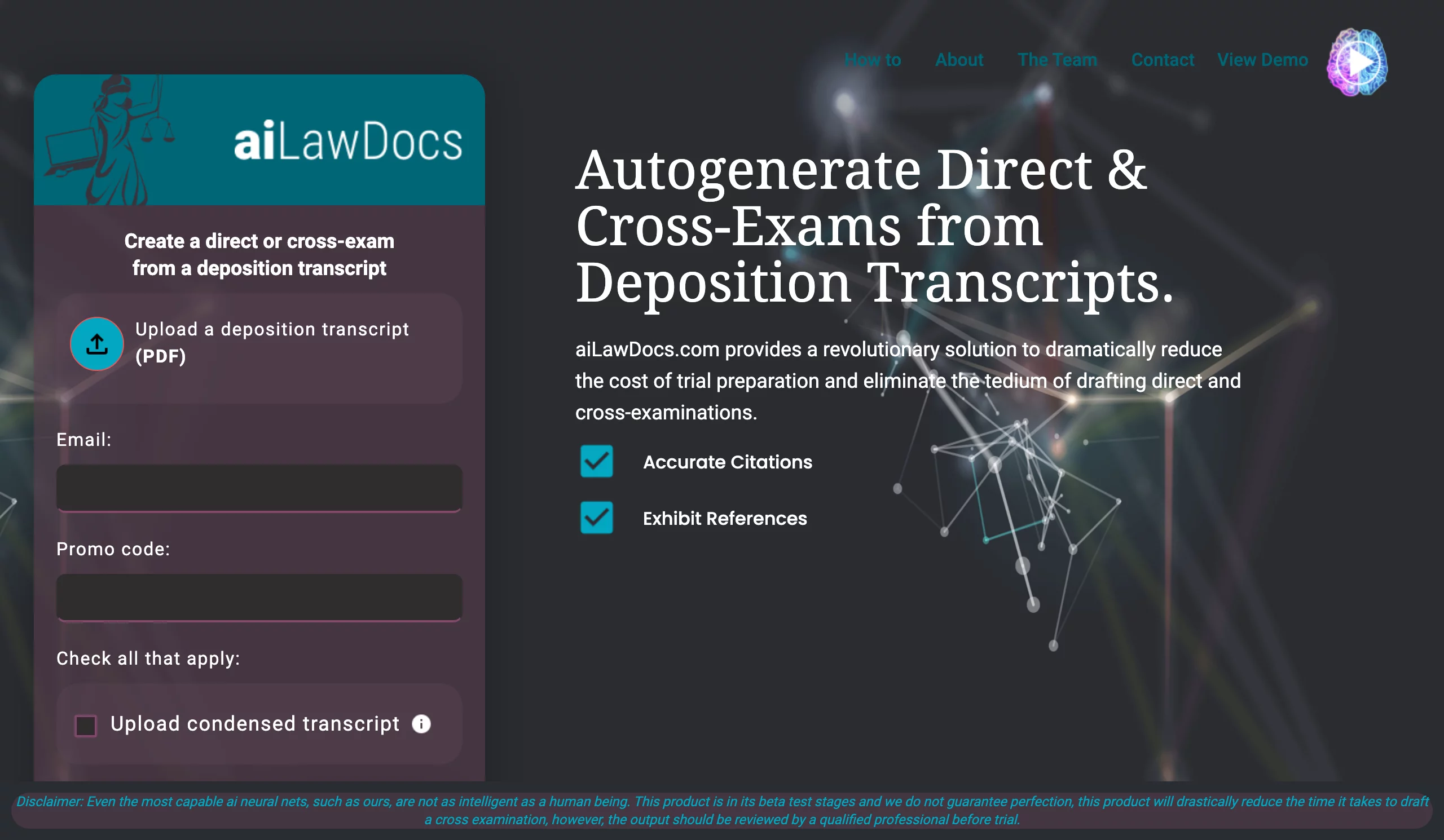Select The Team tab
The height and width of the screenshot is (840, 1444).
pyautogui.click(x=1056, y=60)
